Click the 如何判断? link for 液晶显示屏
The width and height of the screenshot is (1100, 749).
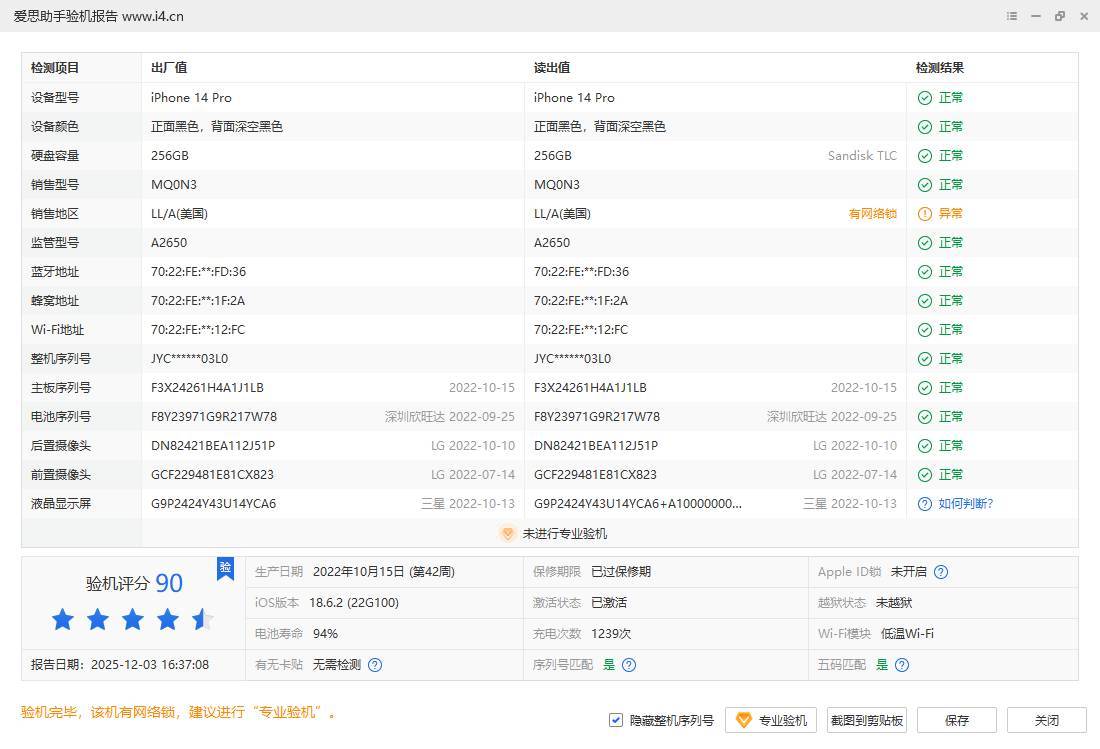(x=965, y=504)
